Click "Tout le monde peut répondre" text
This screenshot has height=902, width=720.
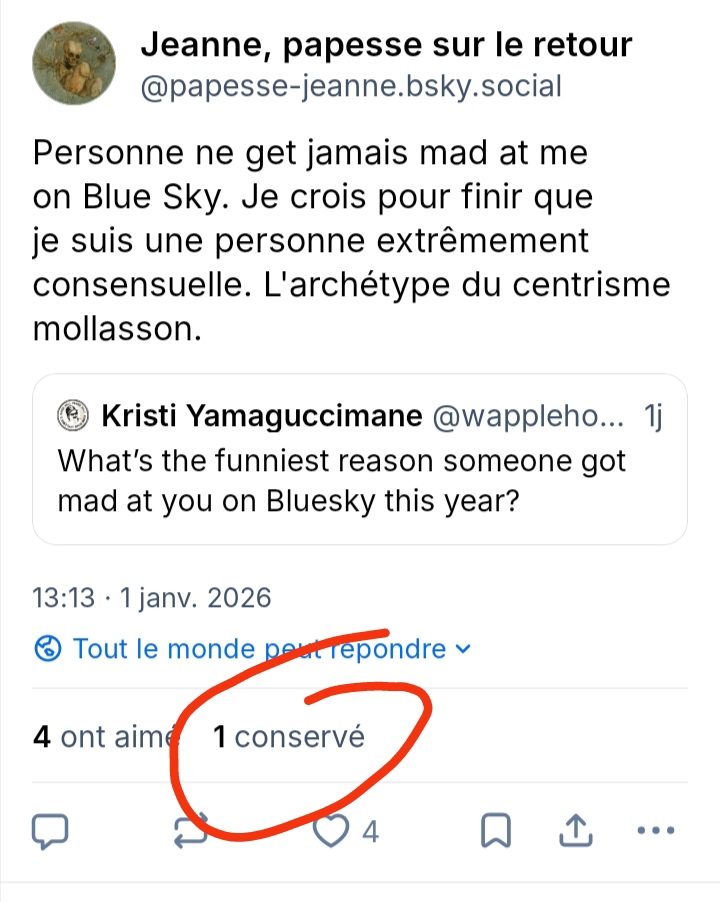(x=260, y=649)
